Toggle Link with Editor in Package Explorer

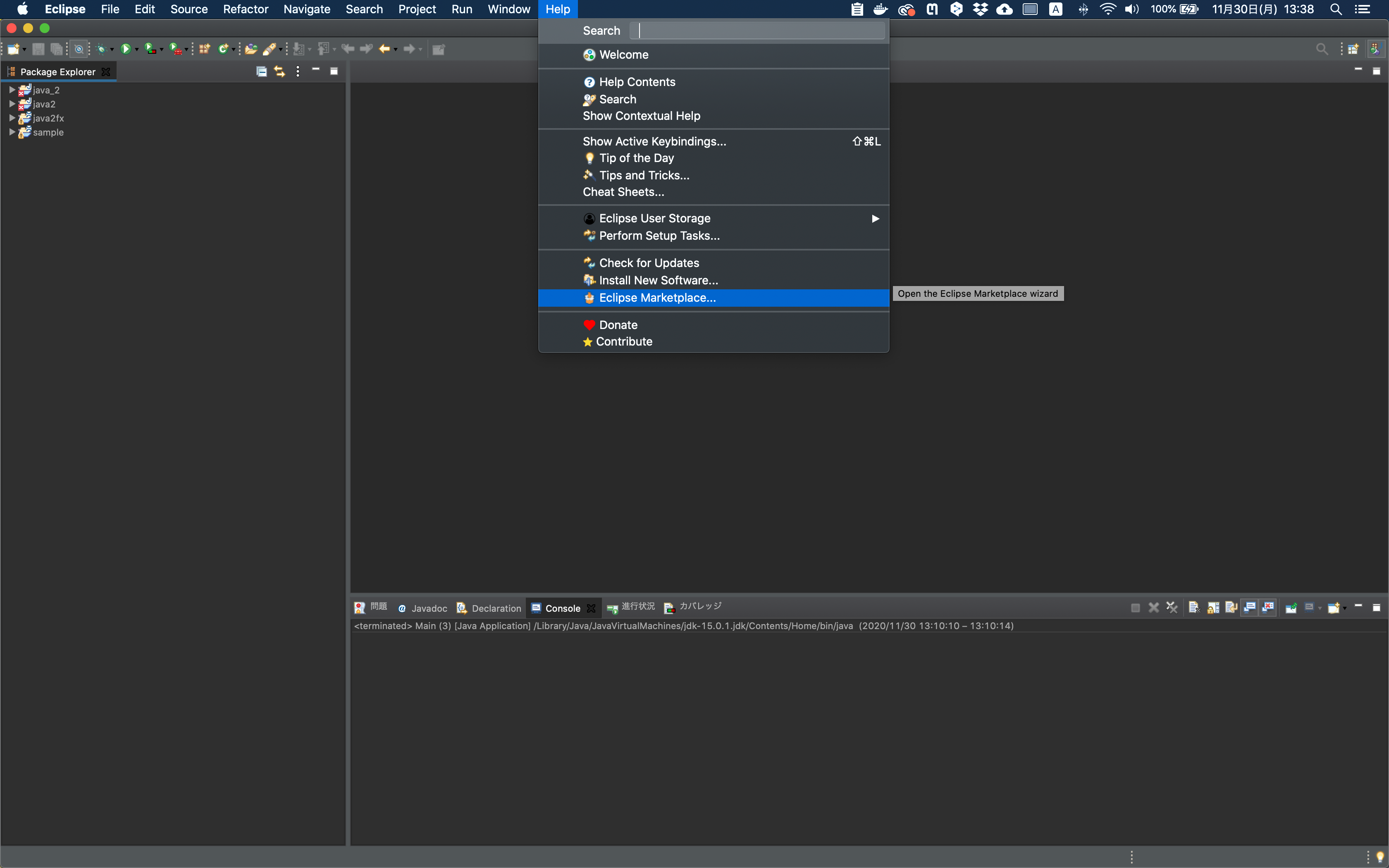coord(279,72)
